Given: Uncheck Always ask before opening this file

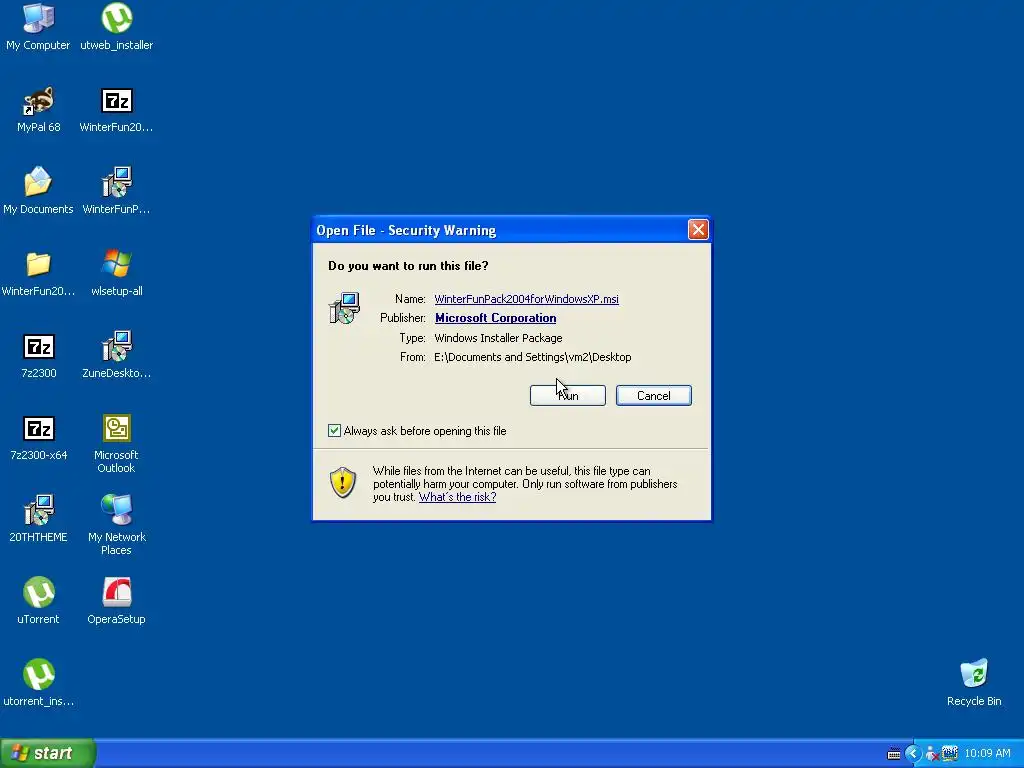Looking at the screenshot, I should point(334,431).
